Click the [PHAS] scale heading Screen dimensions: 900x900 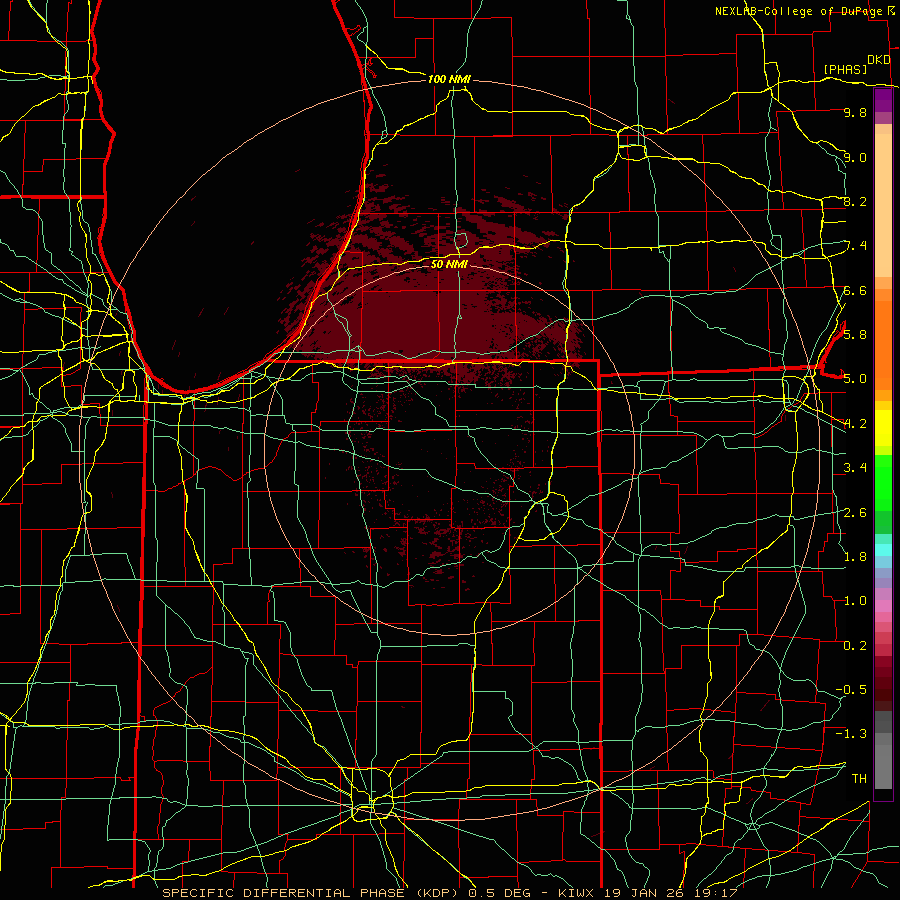tap(845, 69)
